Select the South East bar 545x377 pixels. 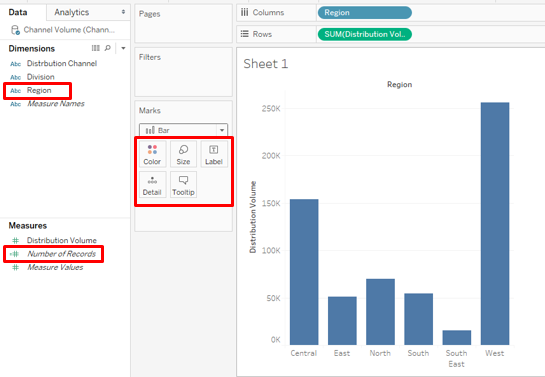[457, 337]
